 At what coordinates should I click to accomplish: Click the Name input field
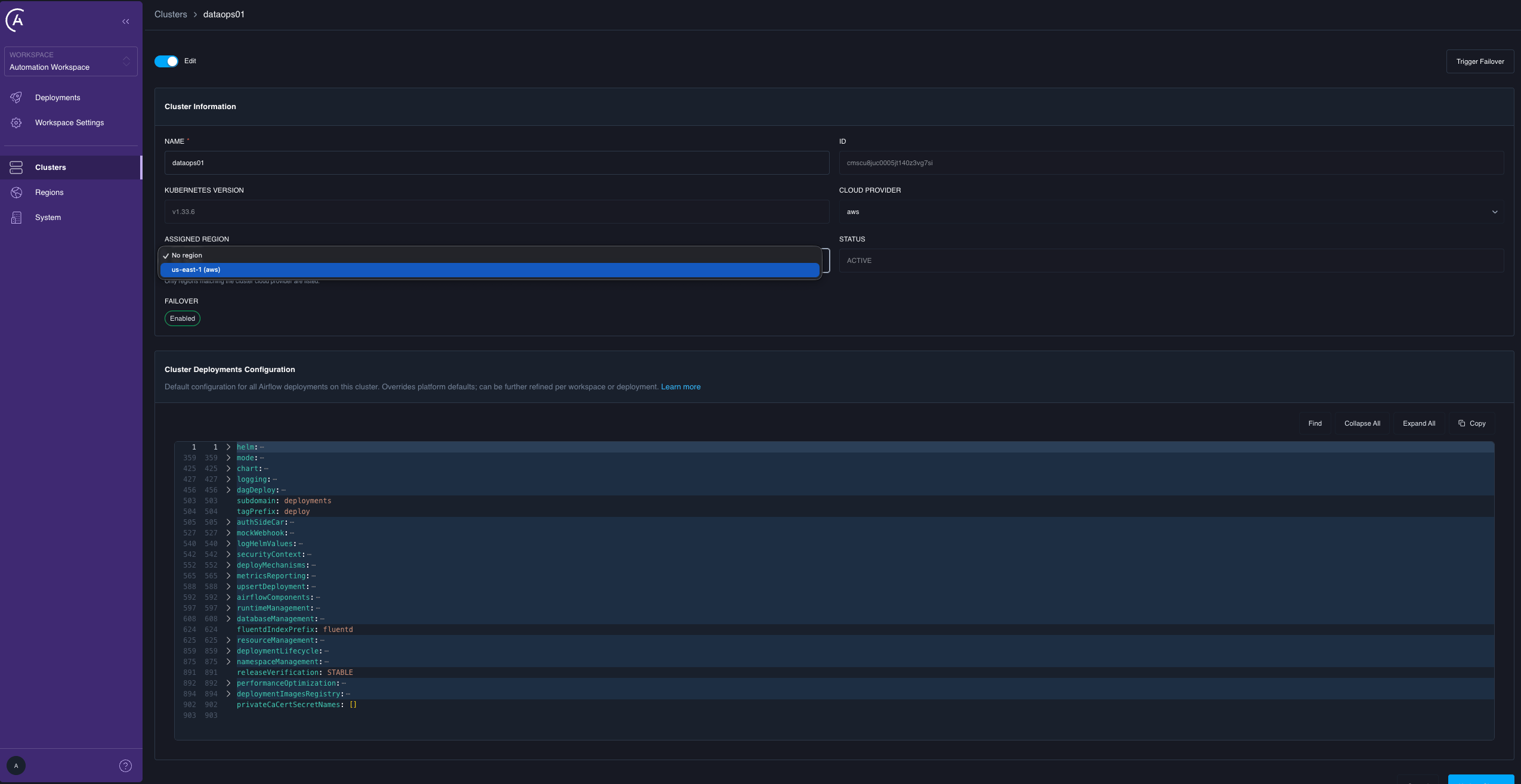point(497,163)
